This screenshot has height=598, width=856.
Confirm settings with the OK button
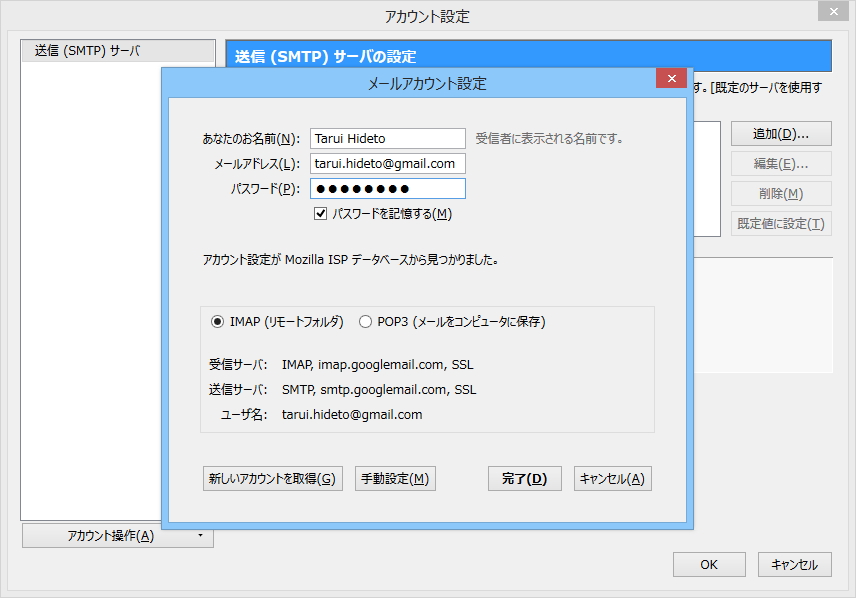pos(709,564)
